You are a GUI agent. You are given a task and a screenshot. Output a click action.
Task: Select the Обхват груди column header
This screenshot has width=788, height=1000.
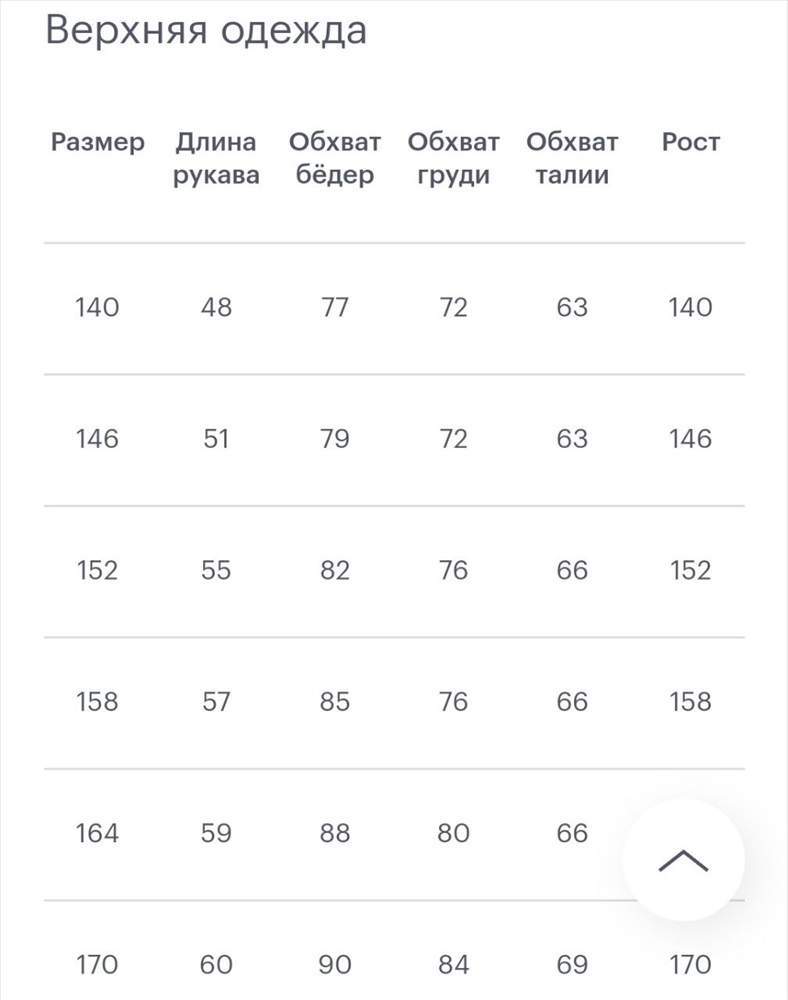(x=453, y=158)
